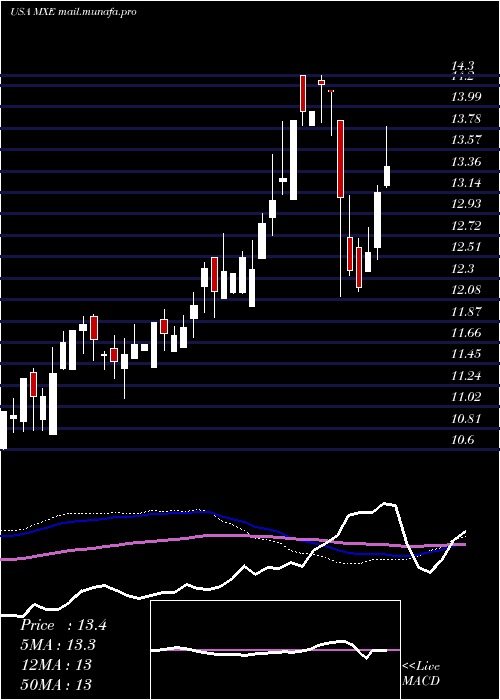
Task: Click the latest white candlestick at chart's right end
Action: [x=387, y=176]
